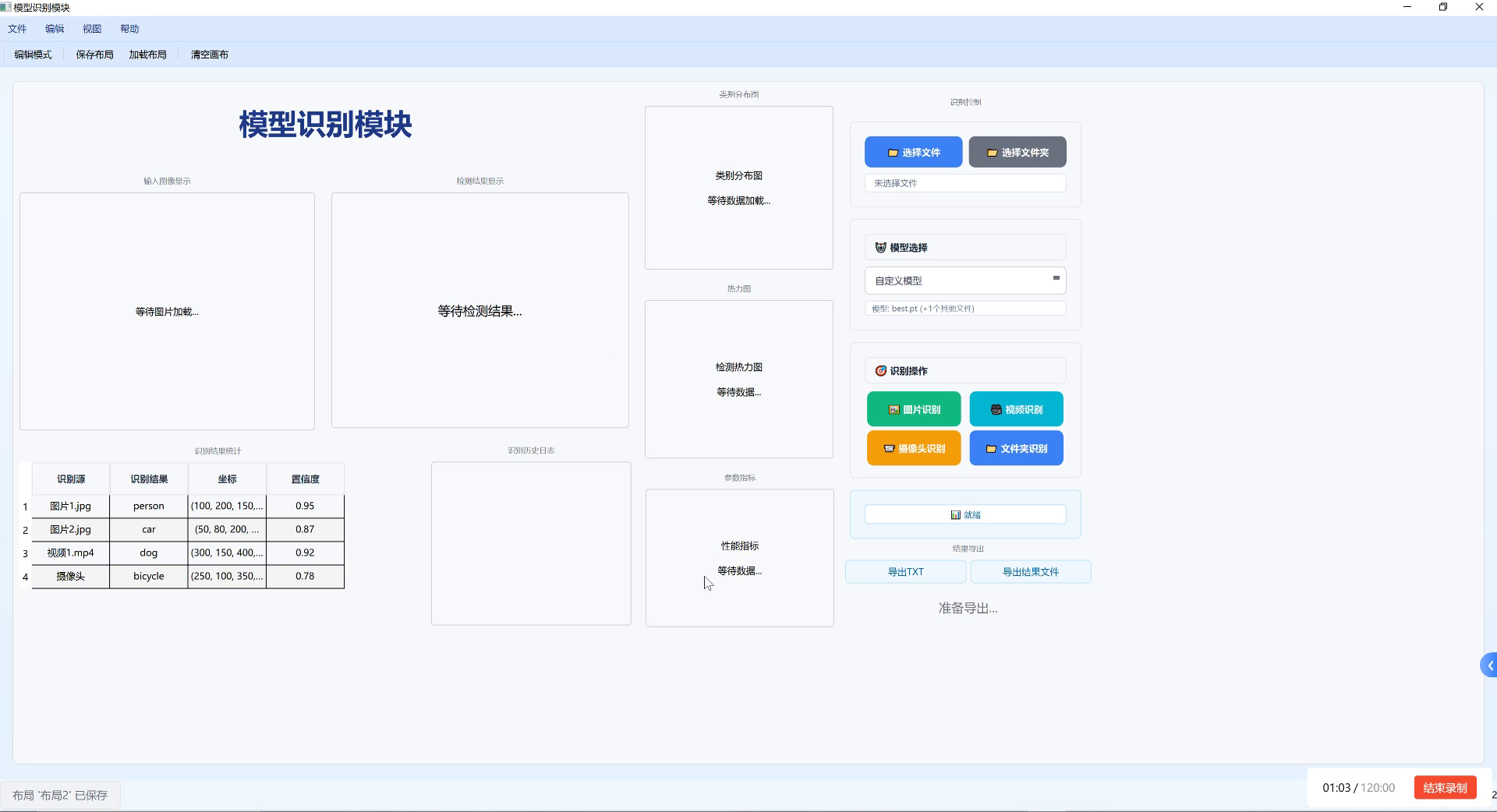The height and width of the screenshot is (812, 1497).
Task: Click the 未选择文件 input field
Action: tap(964, 182)
